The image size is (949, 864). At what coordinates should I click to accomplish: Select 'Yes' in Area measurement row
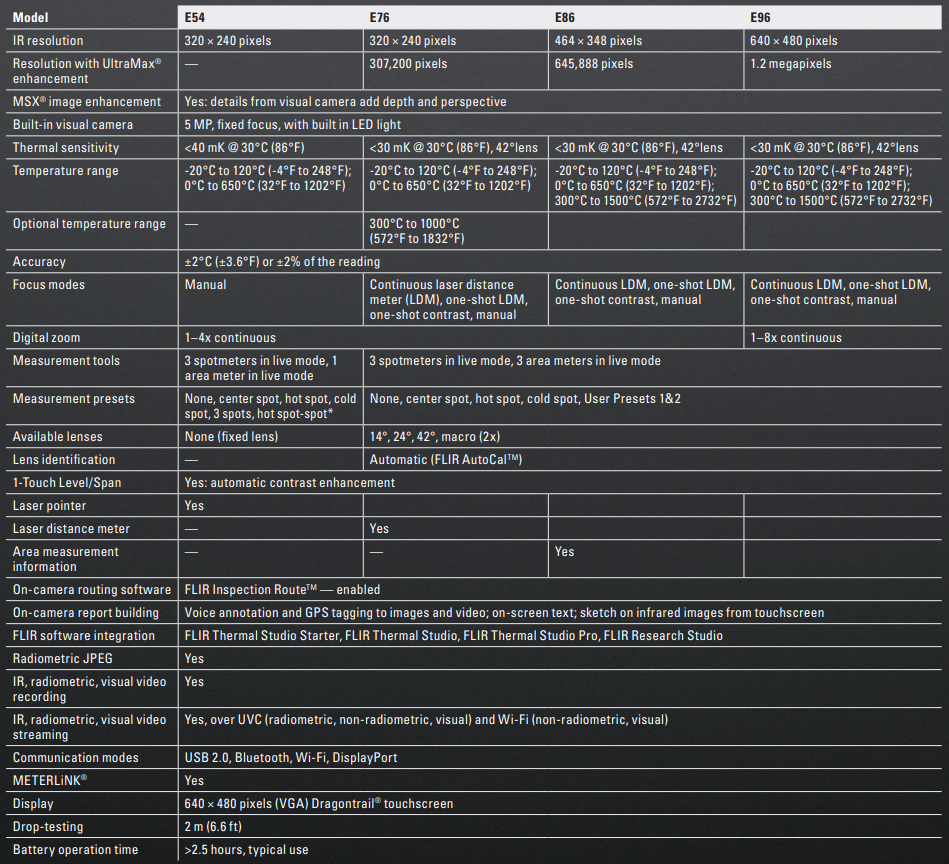click(564, 552)
